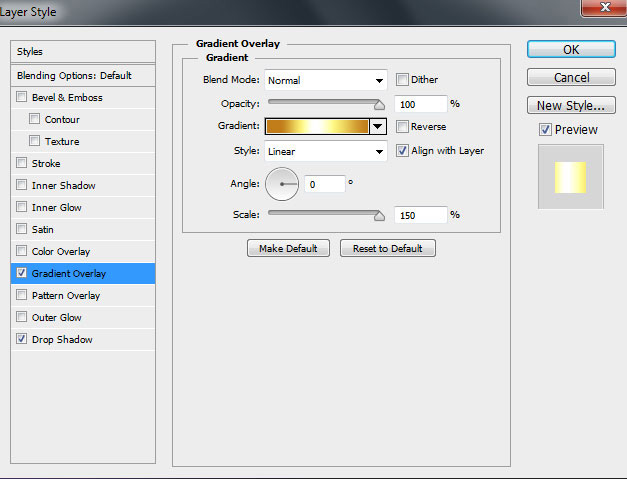The width and height of the screenshot is (627, 479).
Task: Open the gradient picker arrow
Action: [377, 126]
